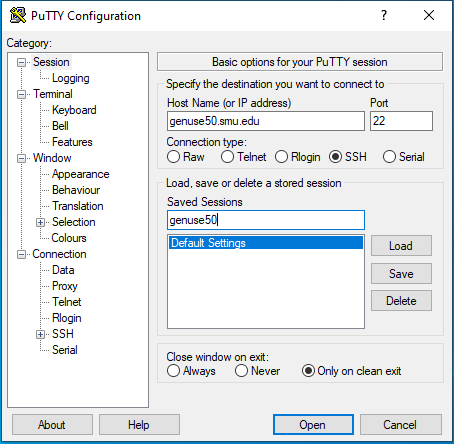454x444 pixels.
Task: Open the Logging category
Action: (x=71, y=78)
